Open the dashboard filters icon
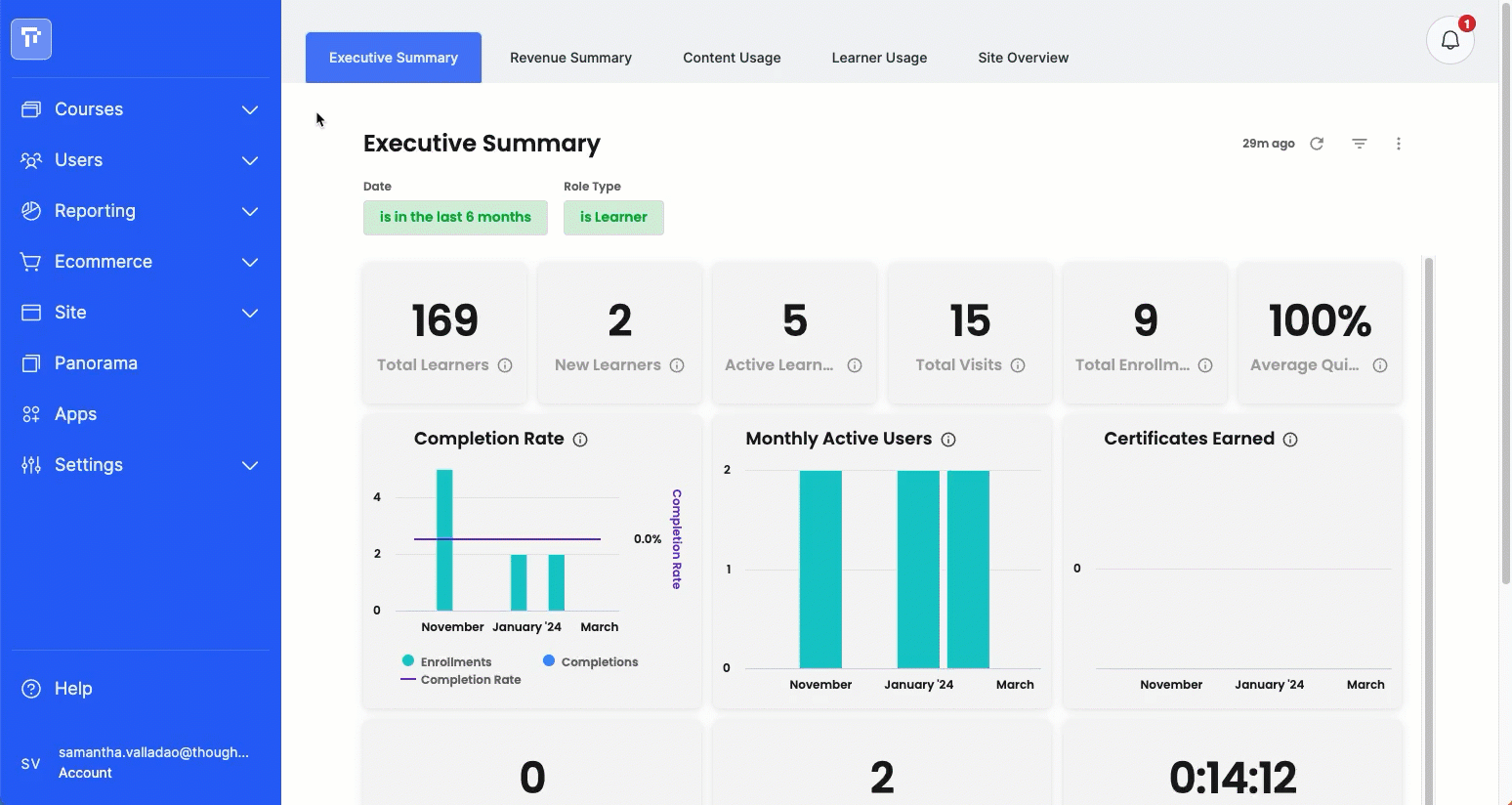 [x=1359, y=144]
